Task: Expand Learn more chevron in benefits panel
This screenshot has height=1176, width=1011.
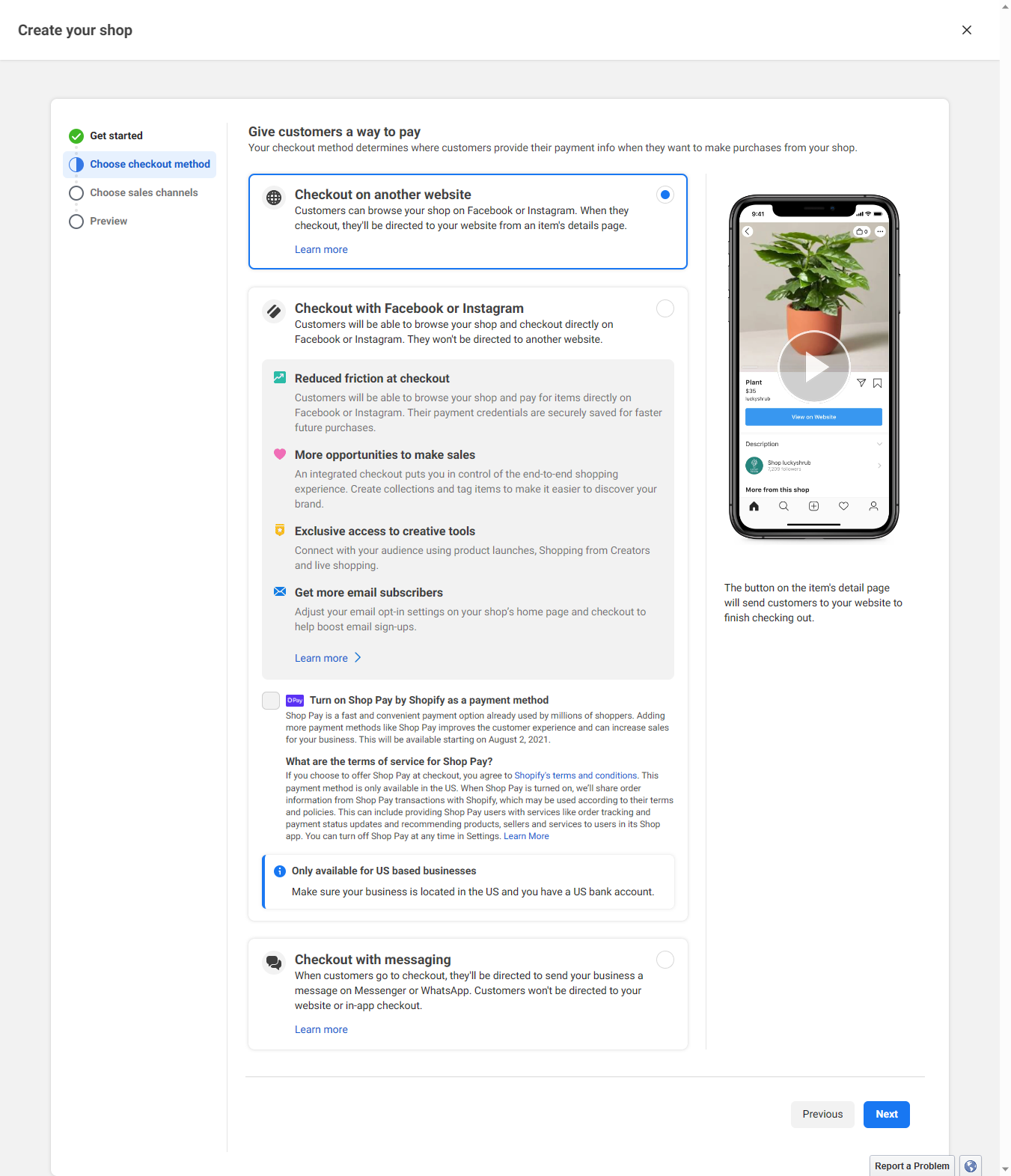Action: pyautogui.click(x=358, y=657)
